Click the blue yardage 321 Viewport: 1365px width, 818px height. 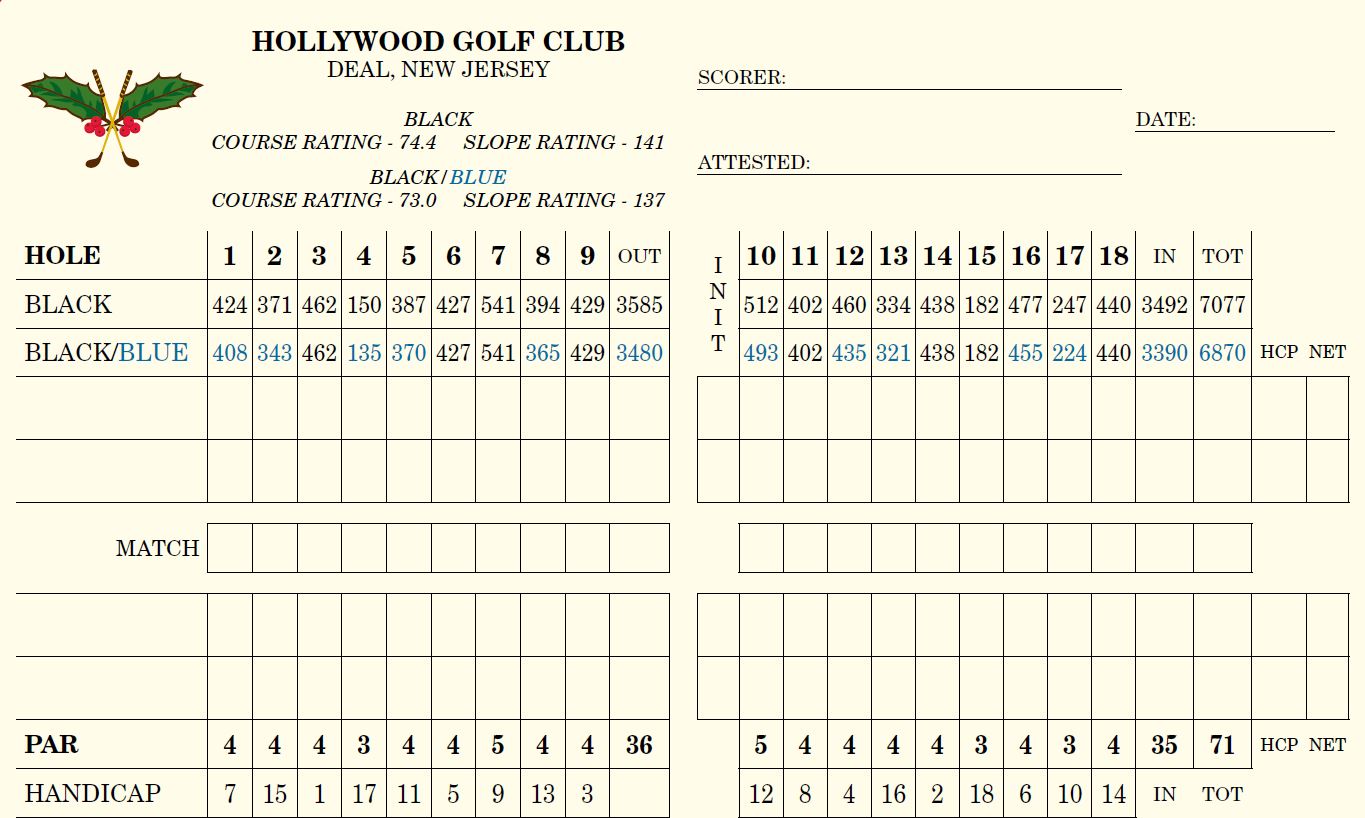[893, 353]
